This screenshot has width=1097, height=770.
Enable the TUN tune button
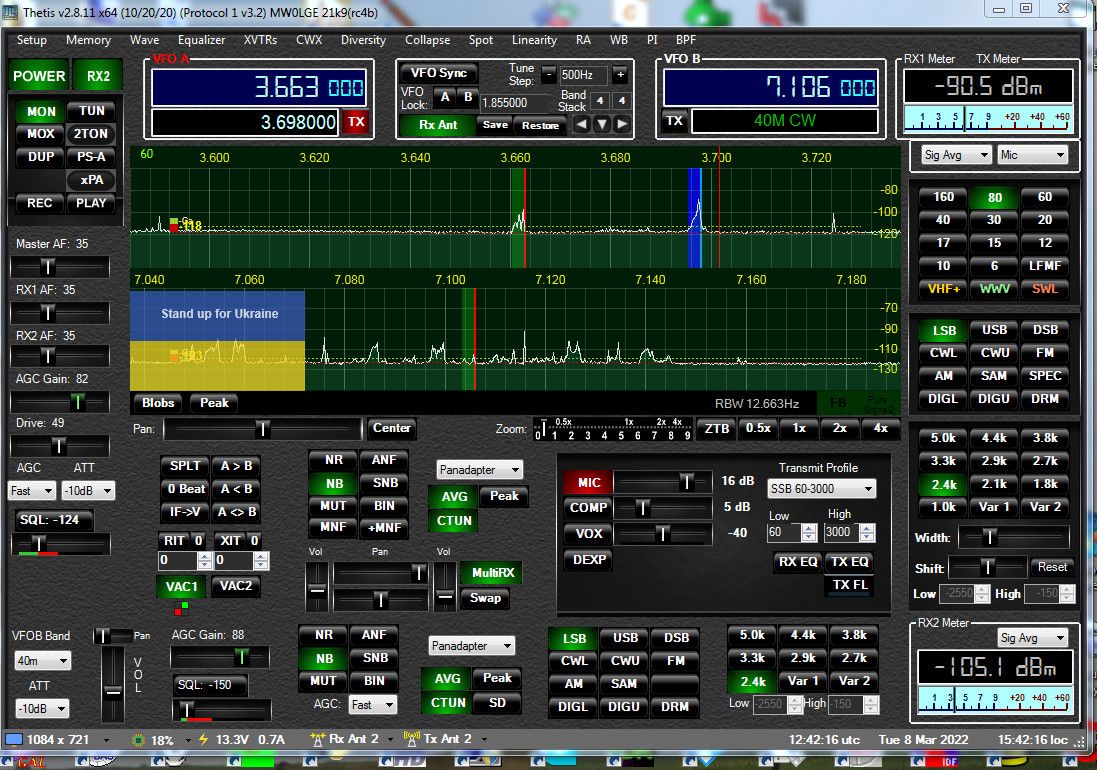point(92,111)
